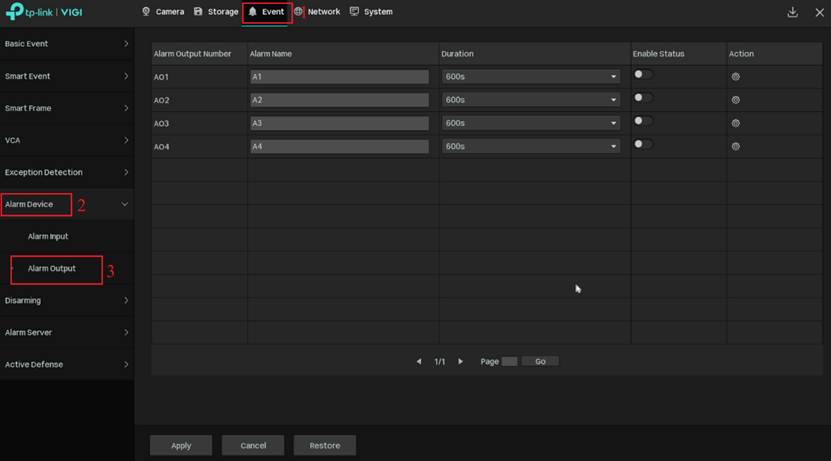Click the A2 alarm name field
This screenshot has height=461, width=831.
[338, 100]
